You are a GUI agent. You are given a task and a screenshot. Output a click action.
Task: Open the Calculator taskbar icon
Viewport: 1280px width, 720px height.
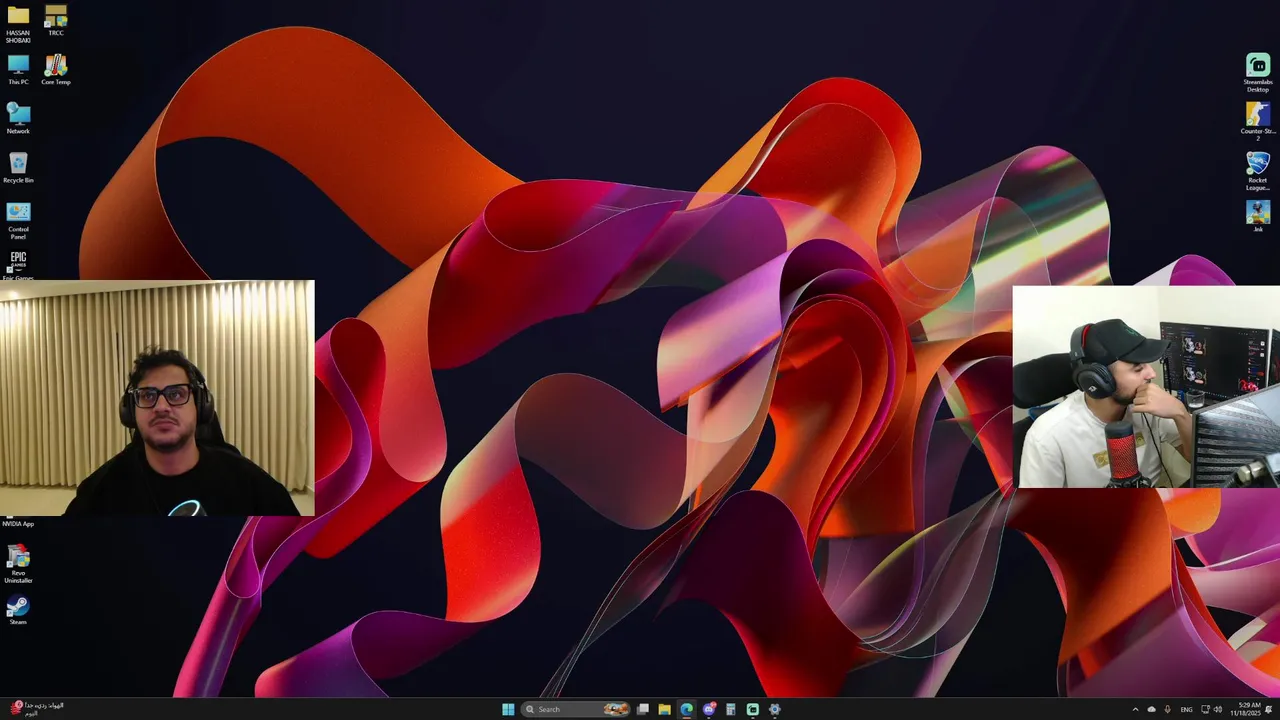(x=731, y=709)
